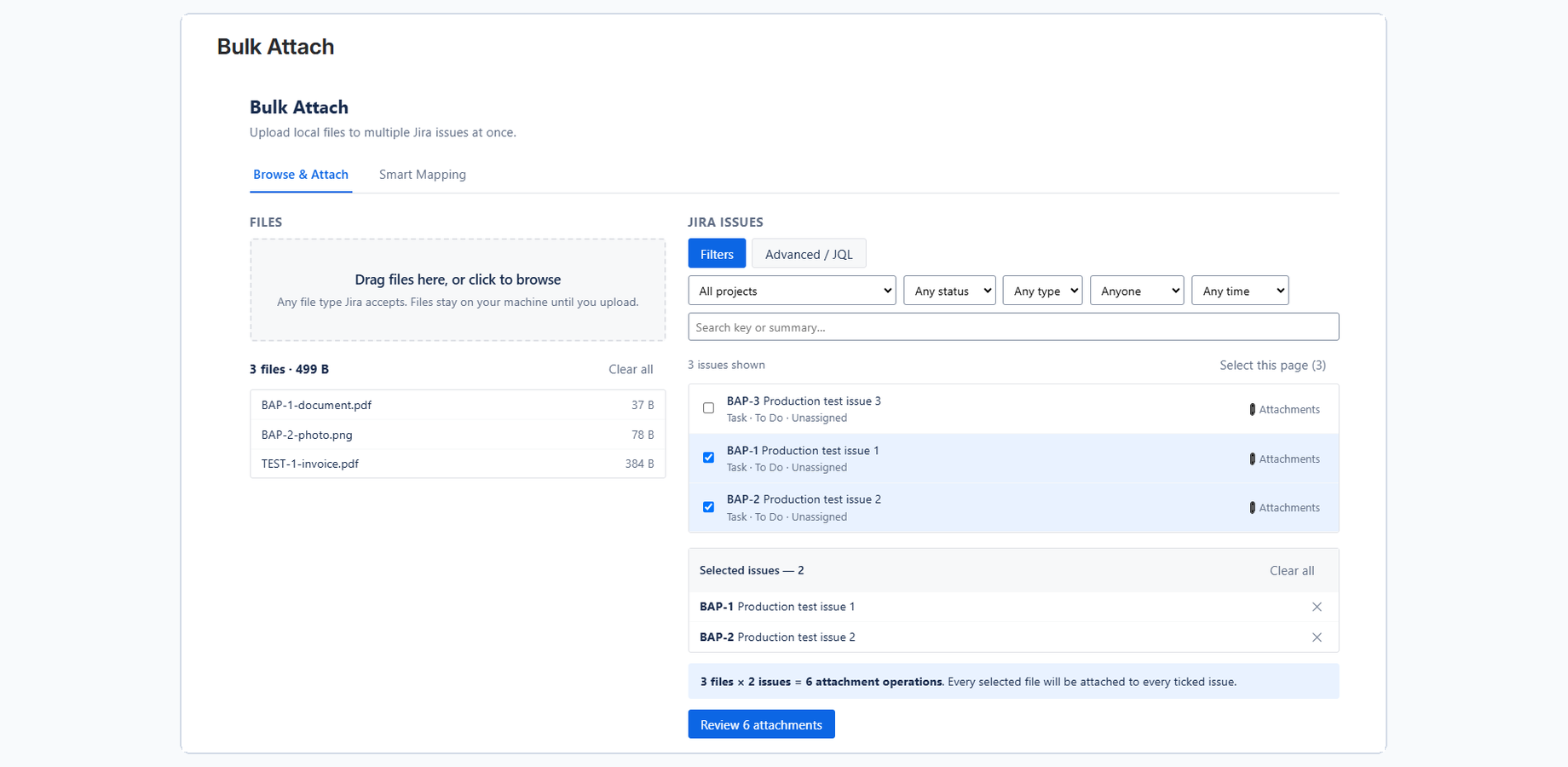Open the Anyone assignee dropdown
This screenshot has width=1568, height=767.
(1137, 291)
